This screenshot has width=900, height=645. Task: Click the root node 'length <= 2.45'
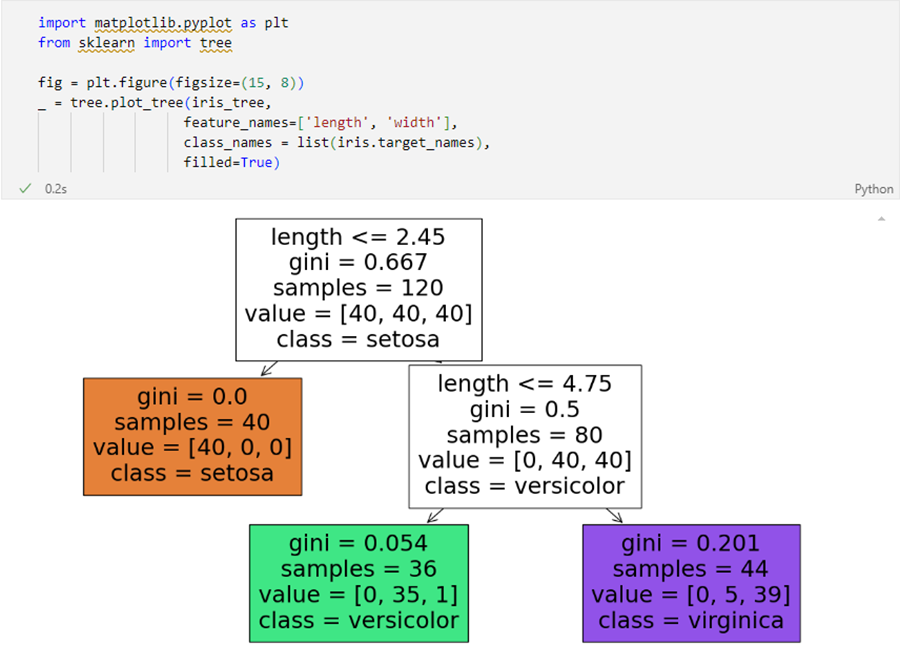pyautogui.click(x=359, y=290)
